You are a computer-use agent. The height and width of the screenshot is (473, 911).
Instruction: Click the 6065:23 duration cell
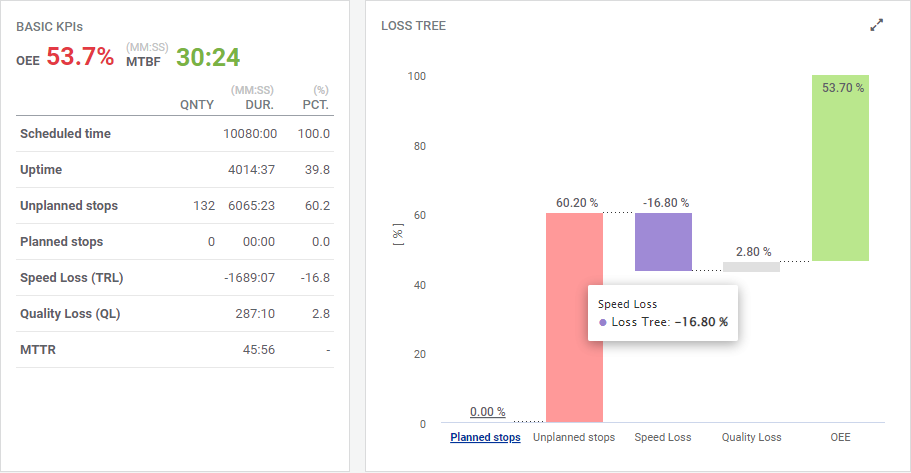[x=251, y=206]
